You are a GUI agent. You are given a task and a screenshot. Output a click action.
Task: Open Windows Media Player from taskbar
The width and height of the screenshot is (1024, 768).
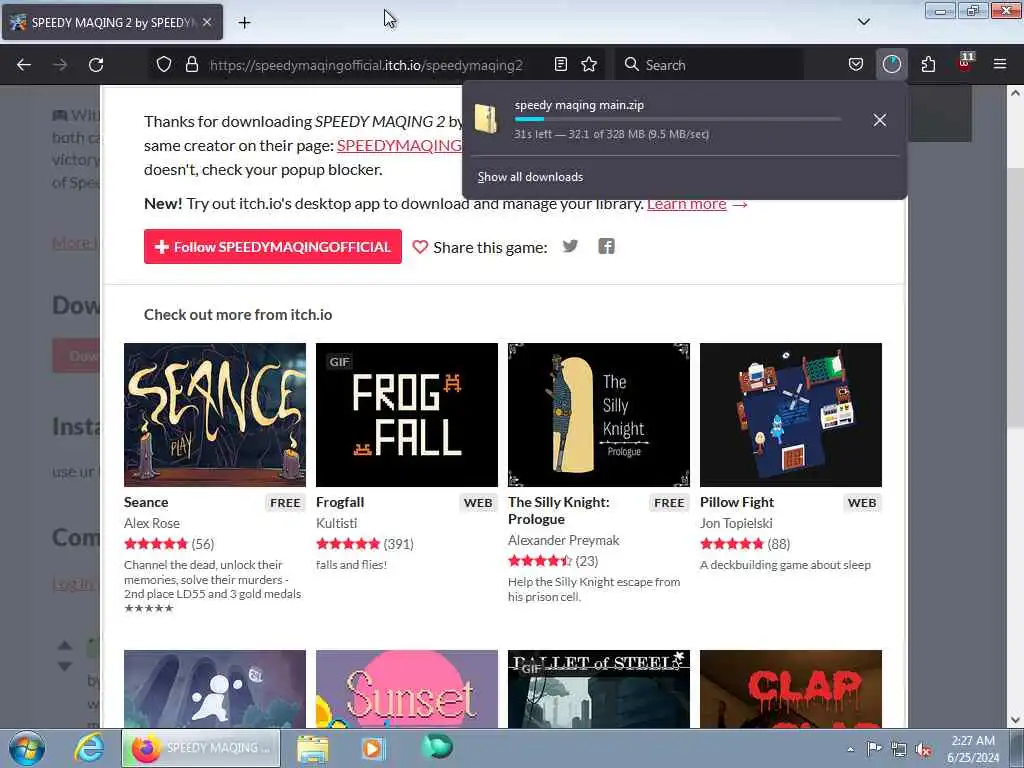373,748
